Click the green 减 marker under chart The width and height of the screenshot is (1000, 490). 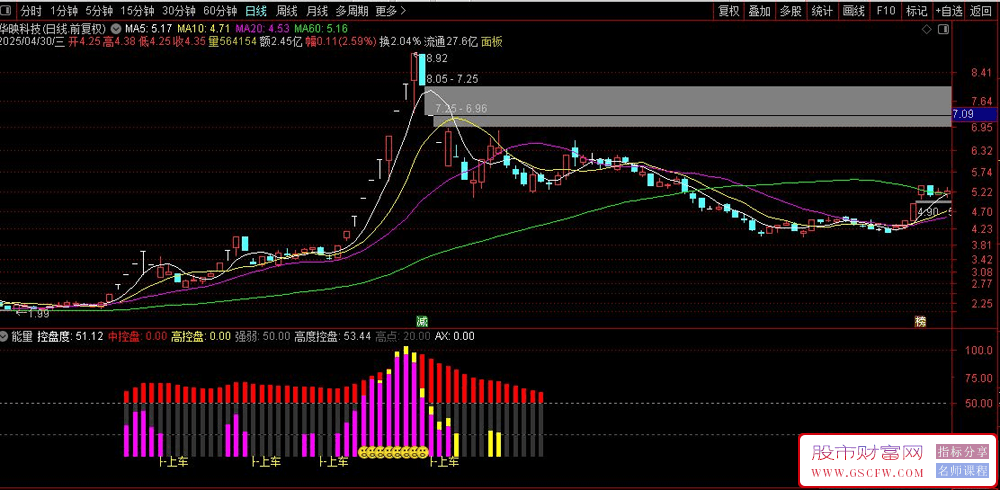pyautogui.click(x=421, y=320)
